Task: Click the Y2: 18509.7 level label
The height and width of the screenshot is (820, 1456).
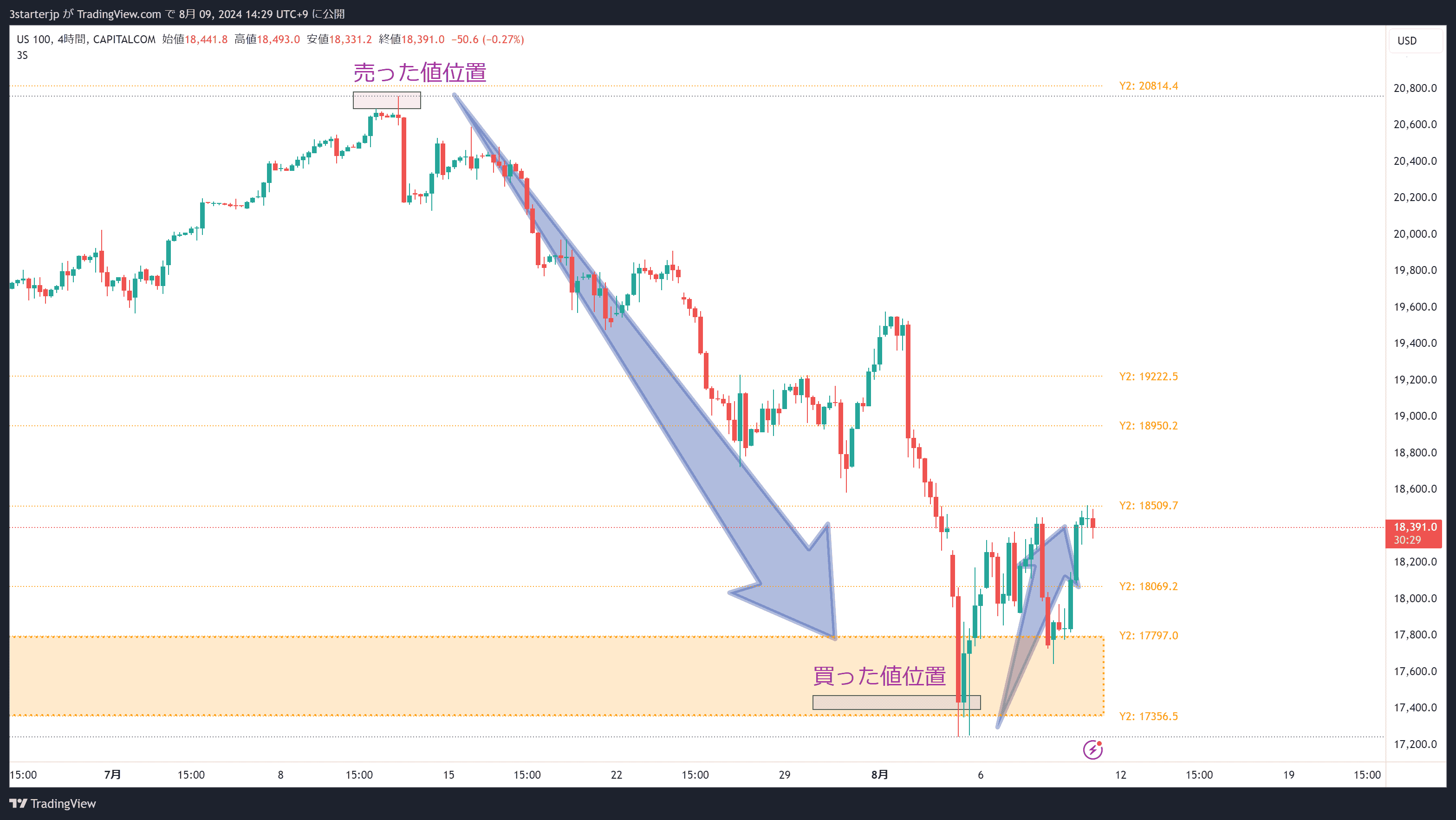Action: [x=1148, y=505]
